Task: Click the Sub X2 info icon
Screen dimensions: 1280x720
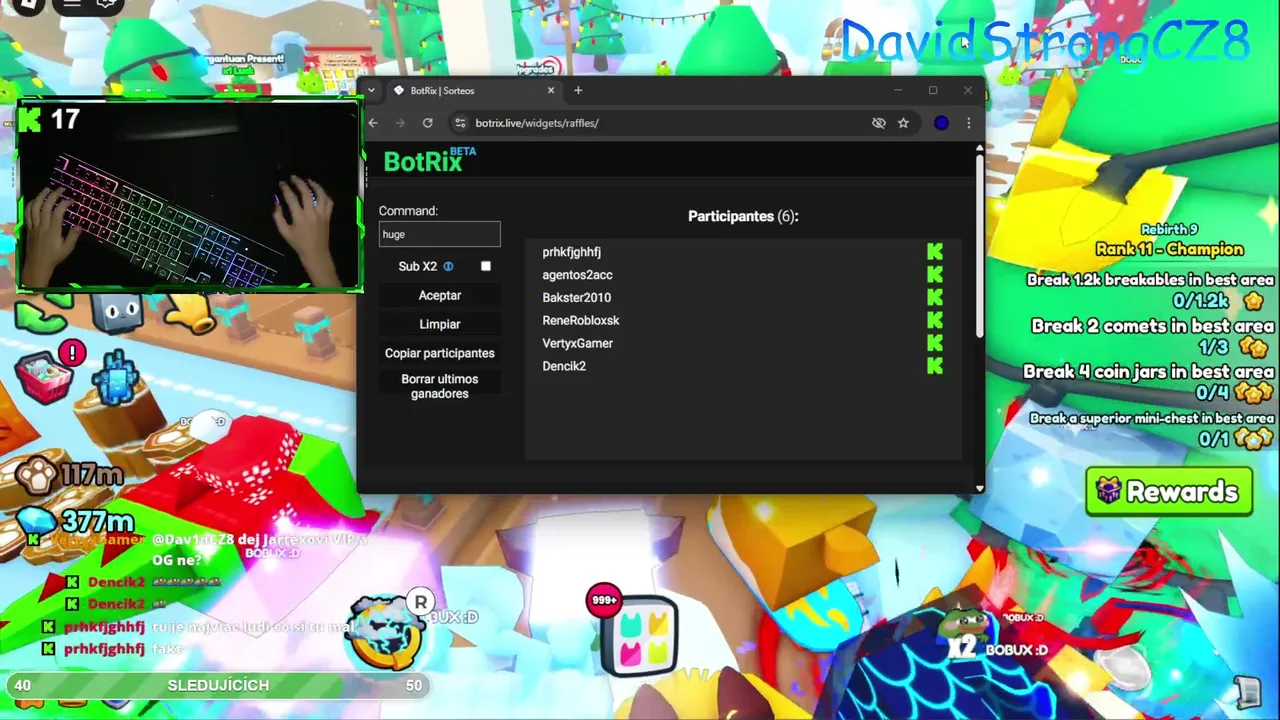Action: 449,267
